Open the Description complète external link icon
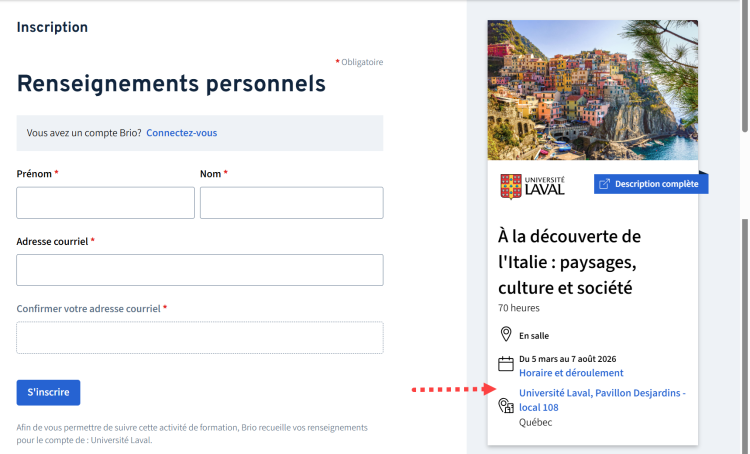The width and height of the screenshot is (750, 454). [x=604, y=184]
